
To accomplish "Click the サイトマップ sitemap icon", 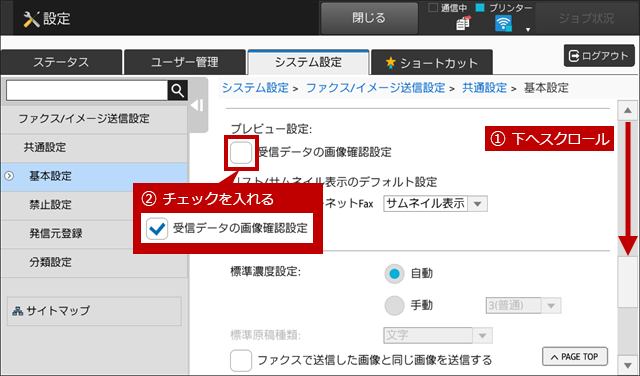I will point(17,311).
